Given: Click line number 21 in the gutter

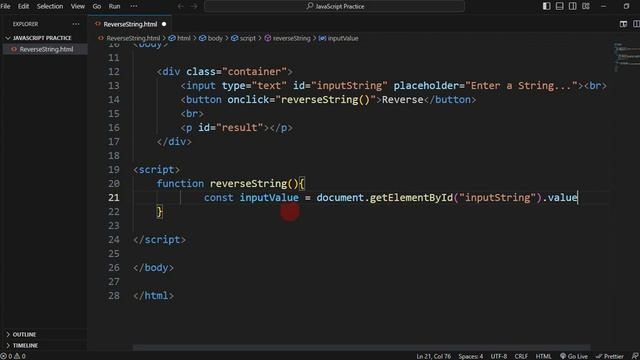Looking at the screenshot, I should coord(114,198).
